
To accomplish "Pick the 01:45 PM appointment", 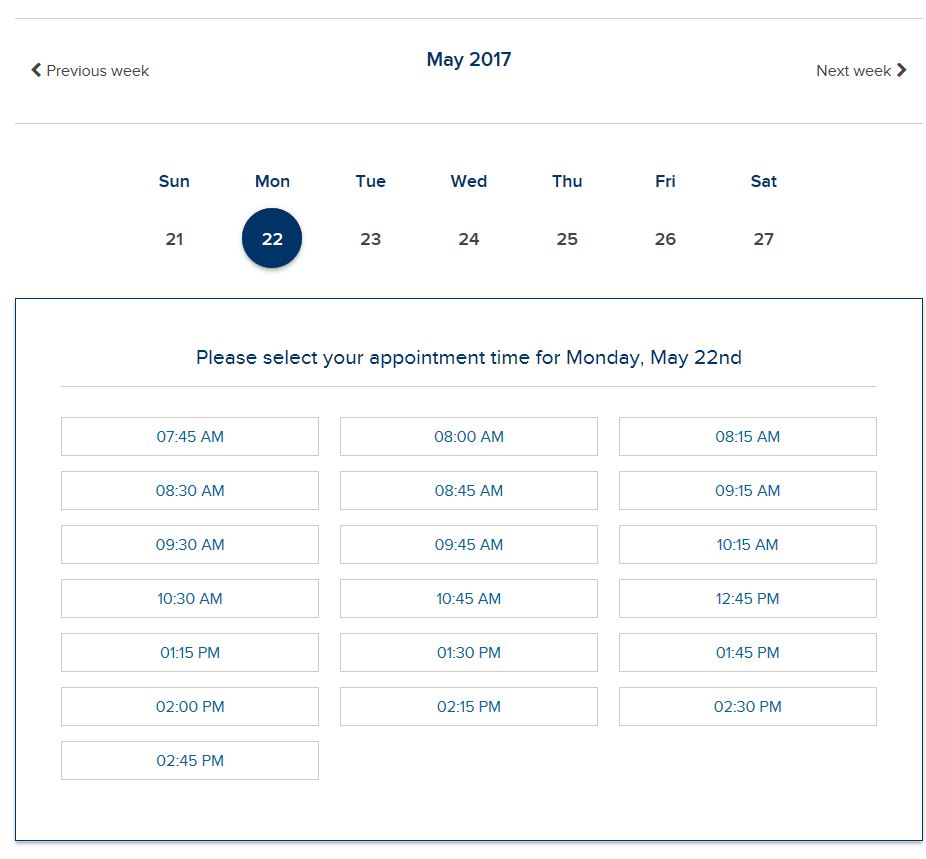I will coord(748,652).
